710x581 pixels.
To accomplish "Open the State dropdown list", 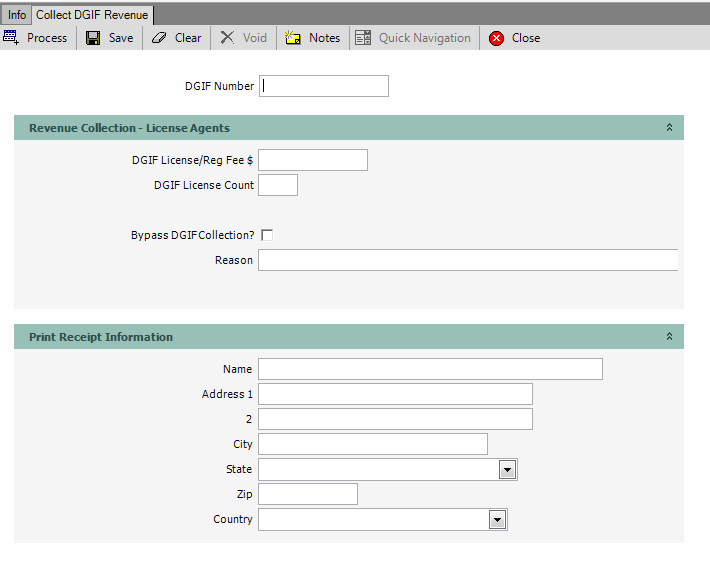I will (x=507, y=470).
